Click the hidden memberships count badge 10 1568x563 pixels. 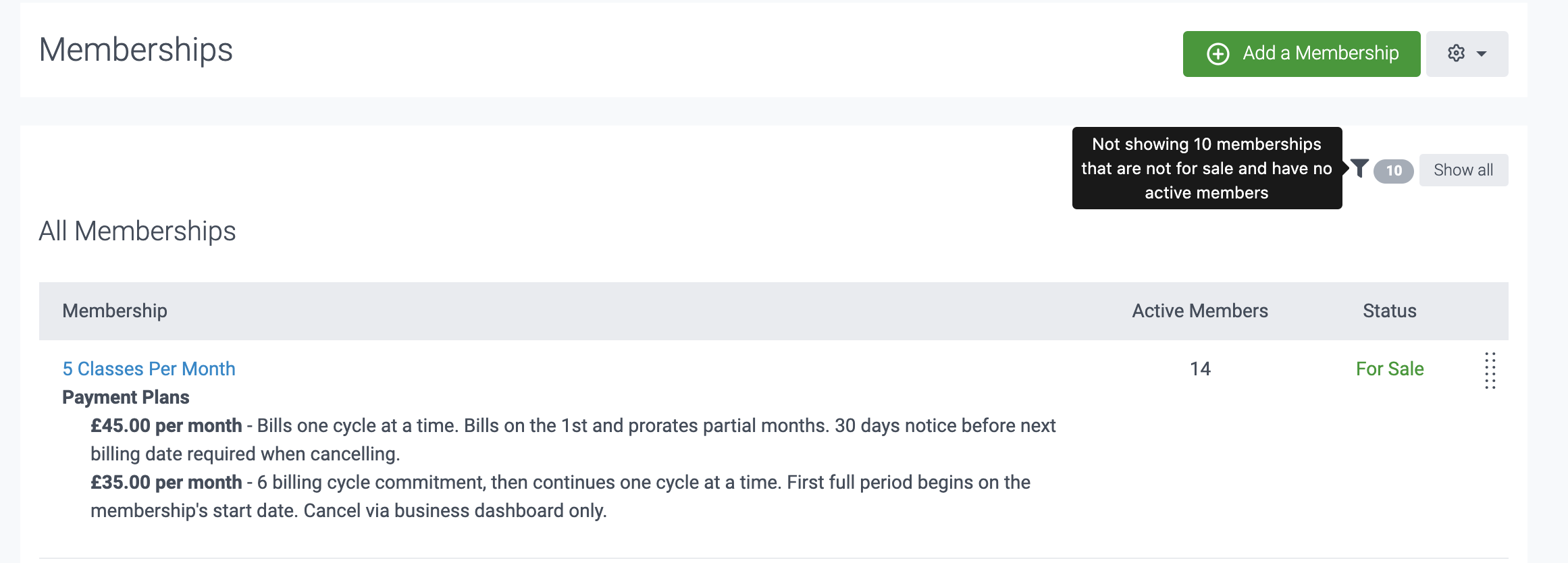[1393, 171]
